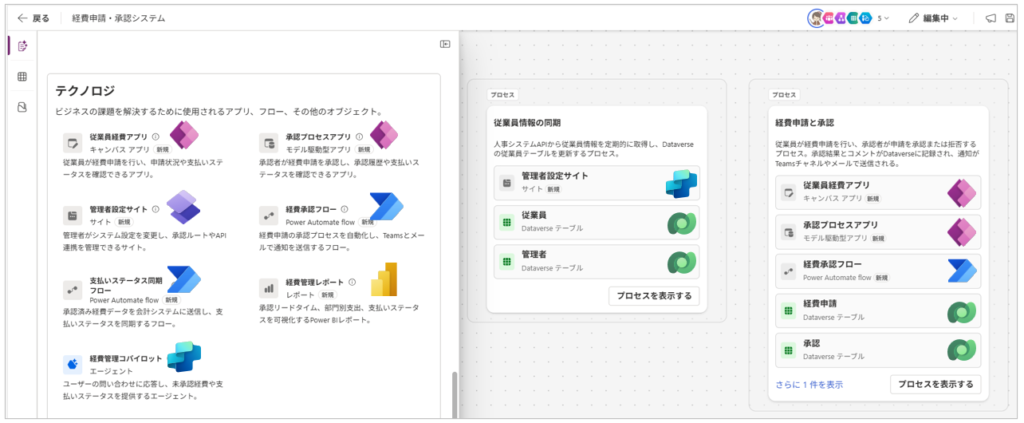Click the テクノロジ section heading
The width and height of the screenshot is (1024, 423).
[x=85, y=91]
